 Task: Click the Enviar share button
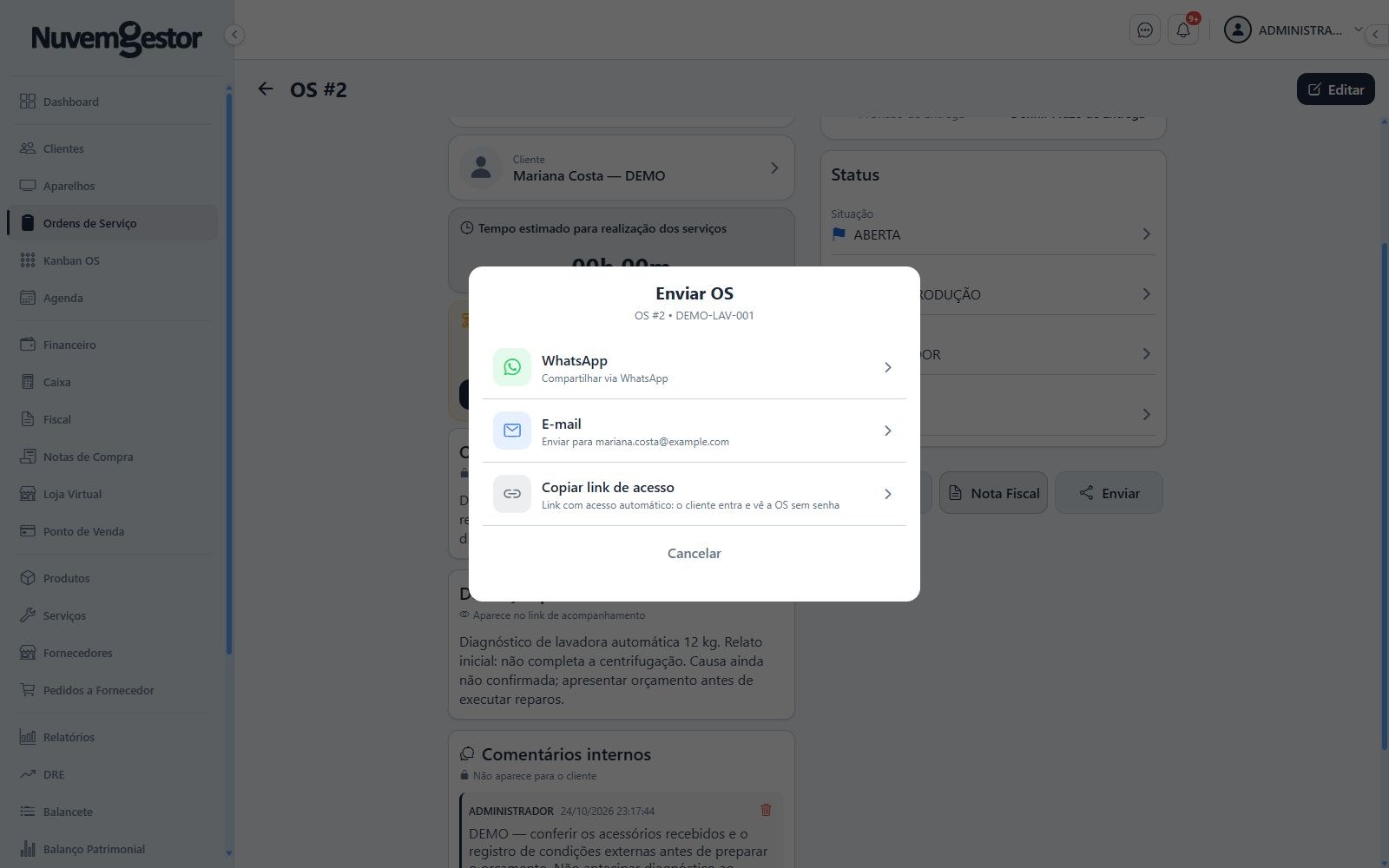point(1109,493)
